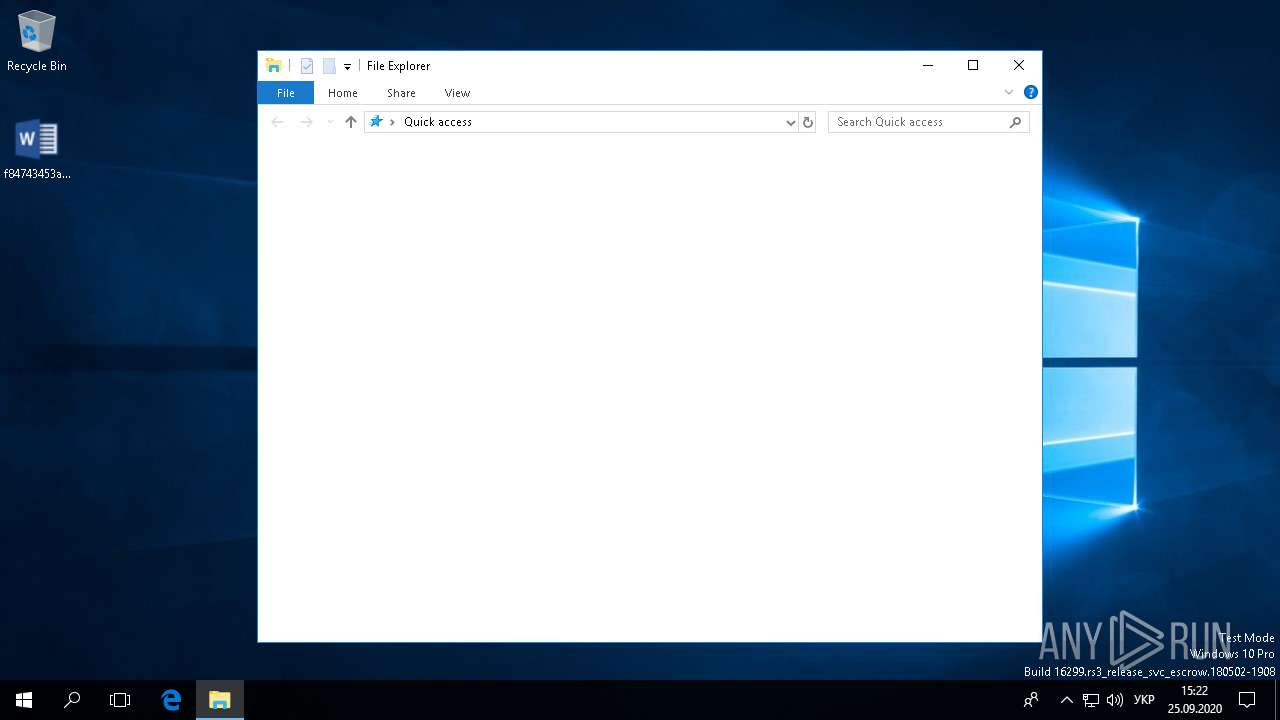Screen dimensions: 1280x720
Task: Go up one level arrow
Action: [350, 122]
